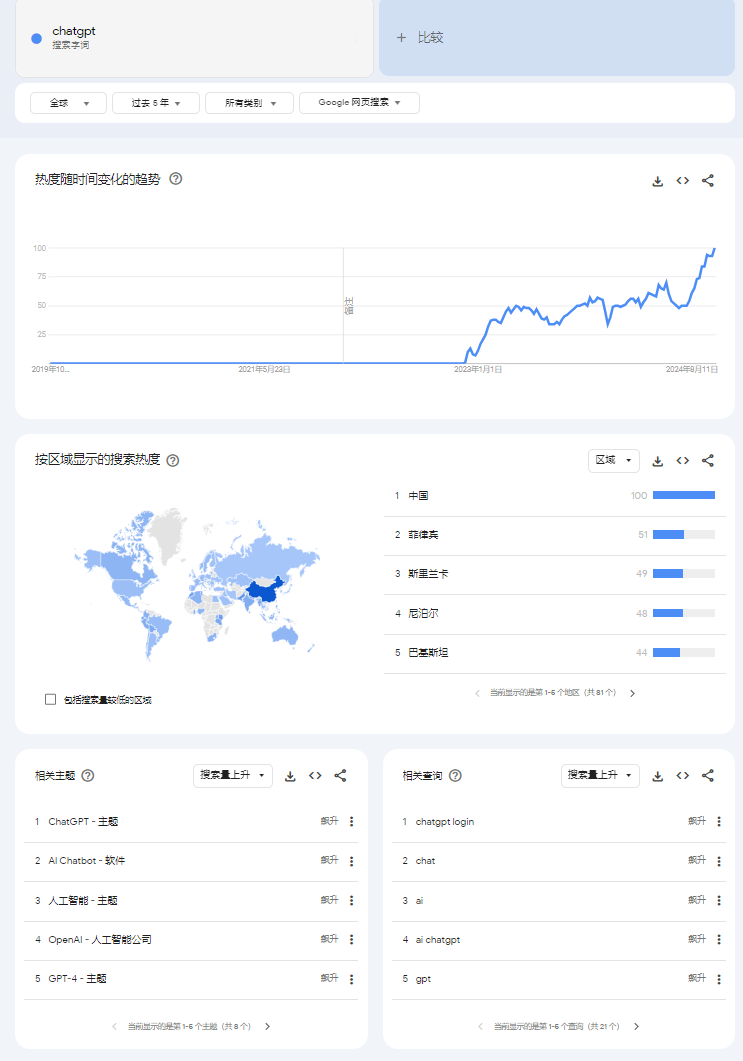Screen dimensions: 743x1061
Task: Open more options for ai chatgpt query
Action: click(x=719, y=939)
